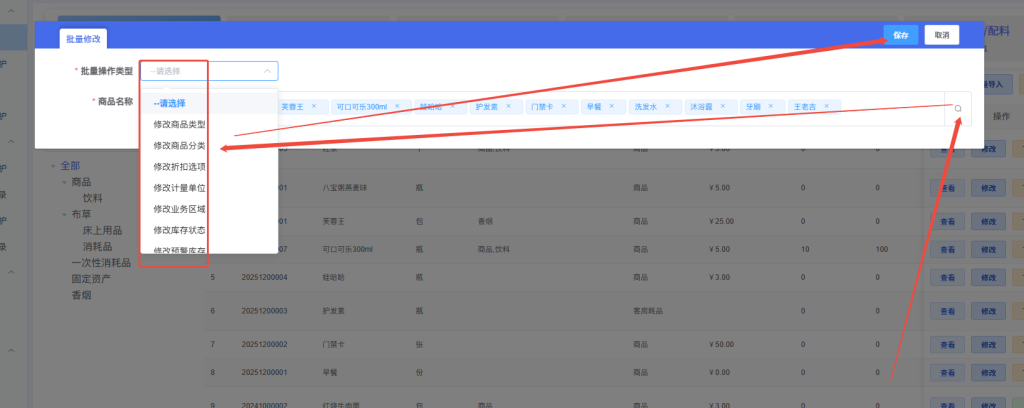The width and height of the screenshot is (1024, 408).
Task: View the 八宝粥燕麦味 row with 查看
Action: pyautogui.click(x=947, y=189)
